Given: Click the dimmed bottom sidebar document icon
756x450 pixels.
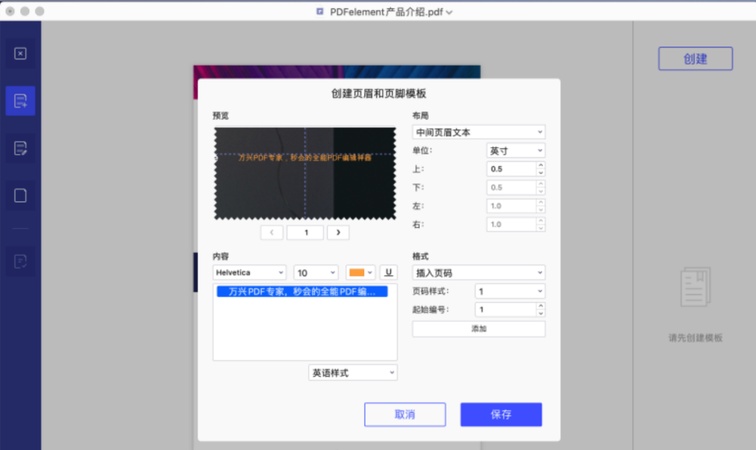Looking at the screenshot, I should (x=20, y=261).
